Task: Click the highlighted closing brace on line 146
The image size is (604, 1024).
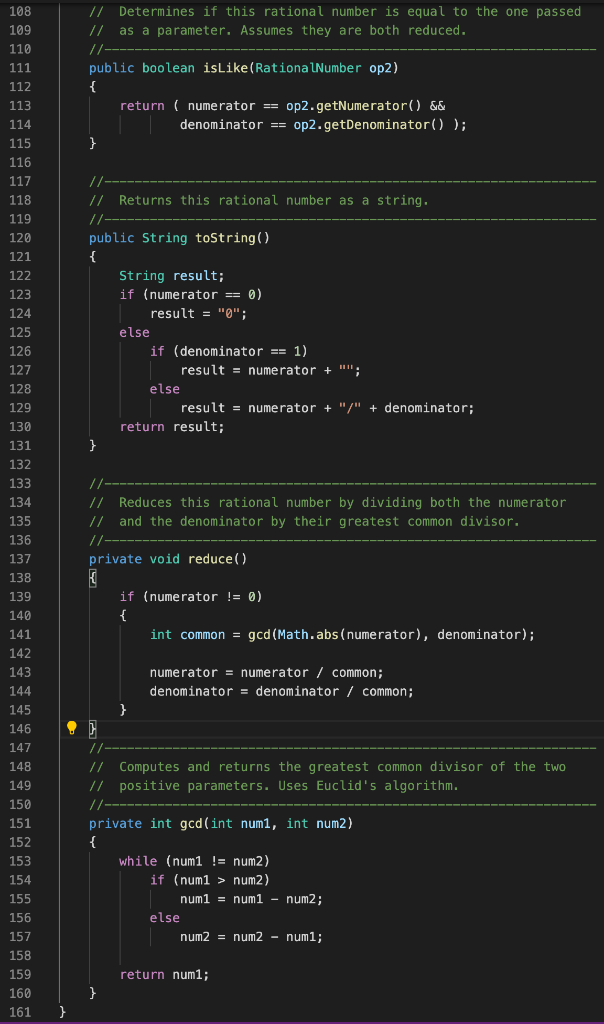Action: click(93, 729)
